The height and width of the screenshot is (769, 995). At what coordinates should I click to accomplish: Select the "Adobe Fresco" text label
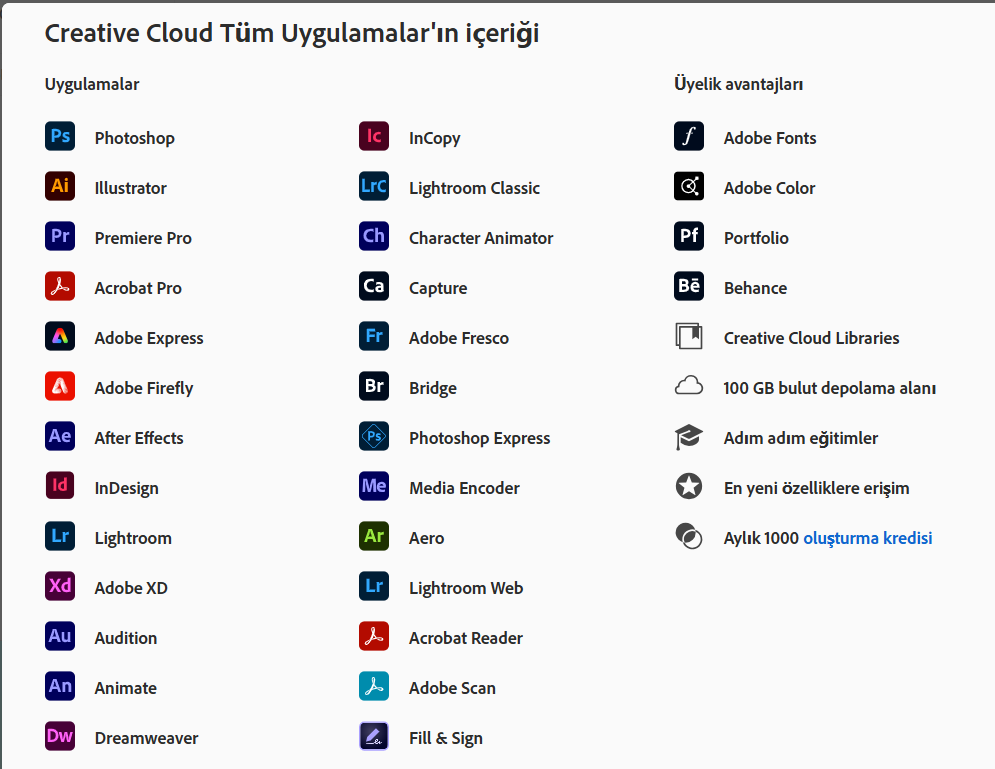click(x=459, y=338)
